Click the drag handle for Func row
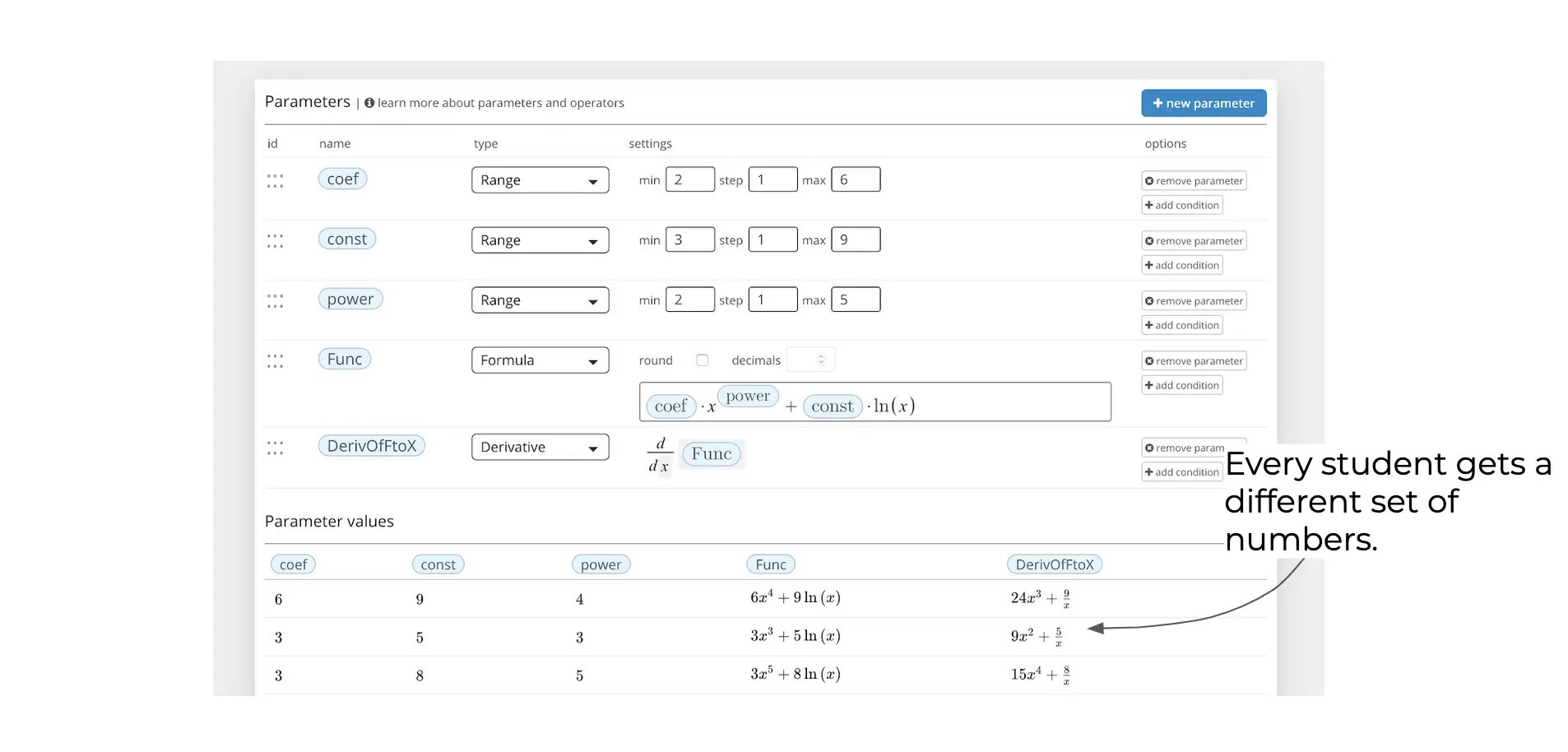Viewport: 1568px width, 752px height. pos(275,361)
